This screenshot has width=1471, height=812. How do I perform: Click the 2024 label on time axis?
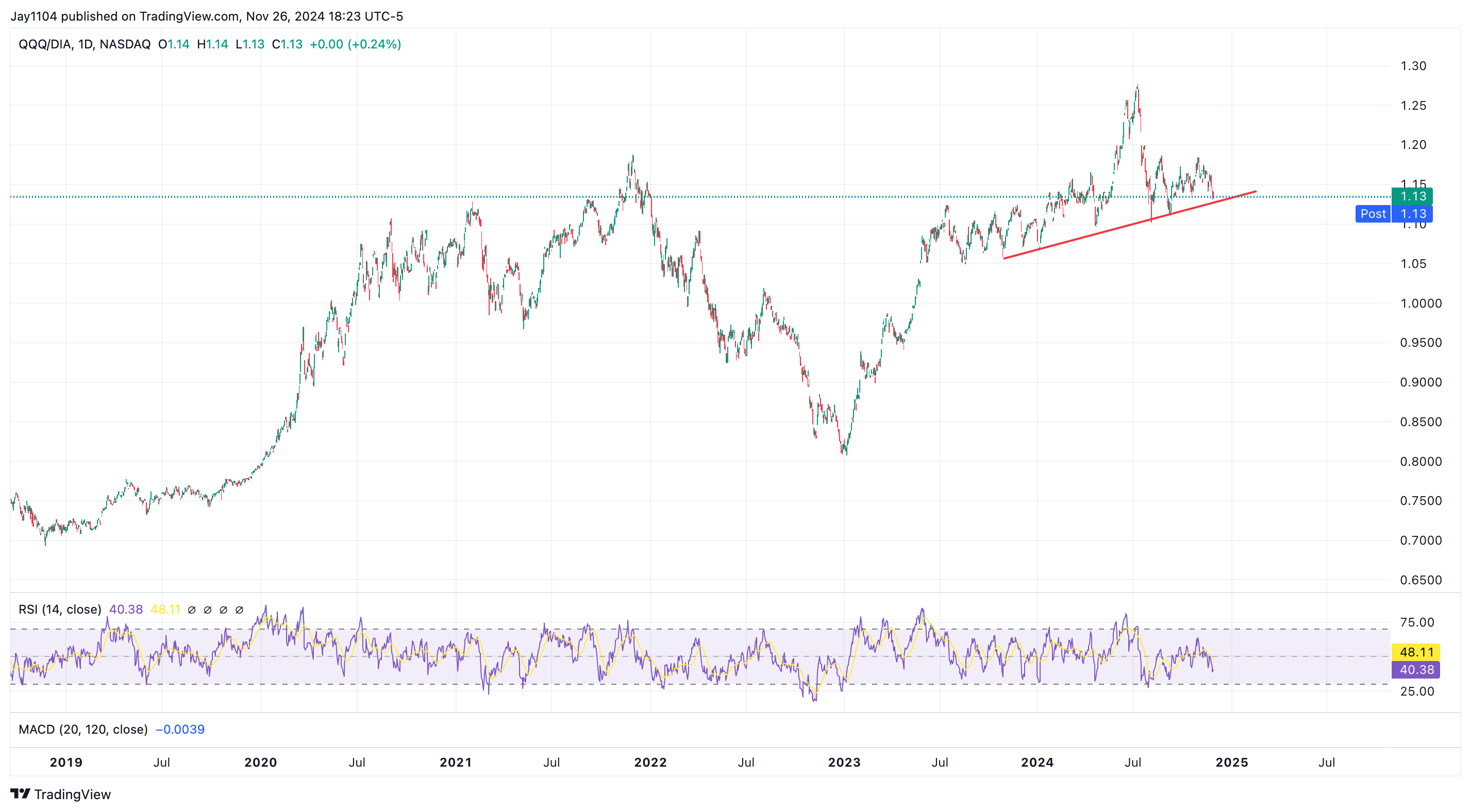(x=1038, y=763)
